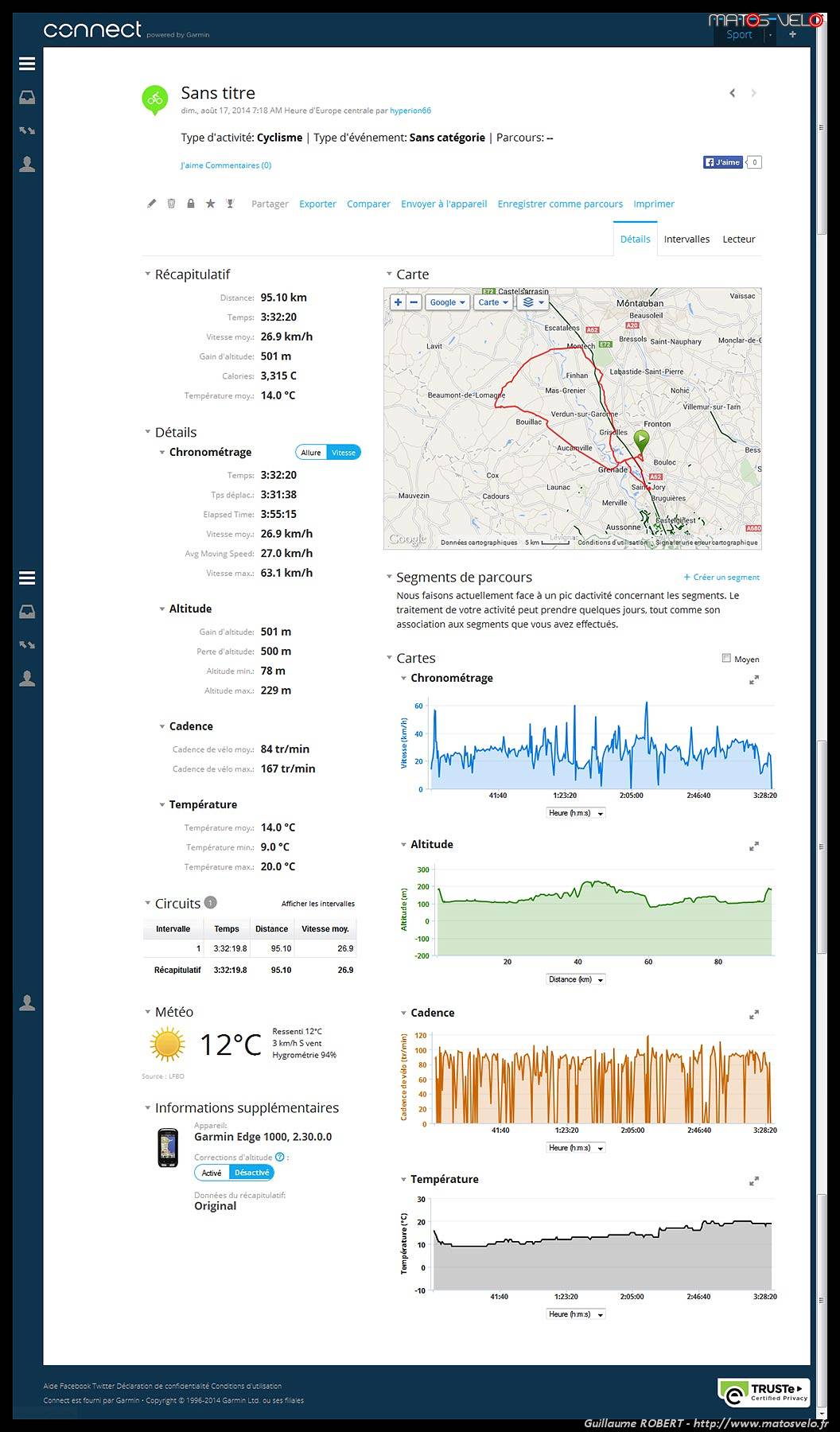
Task: Click Envoyer à l'appareil
Action: (x=444, y=204)
